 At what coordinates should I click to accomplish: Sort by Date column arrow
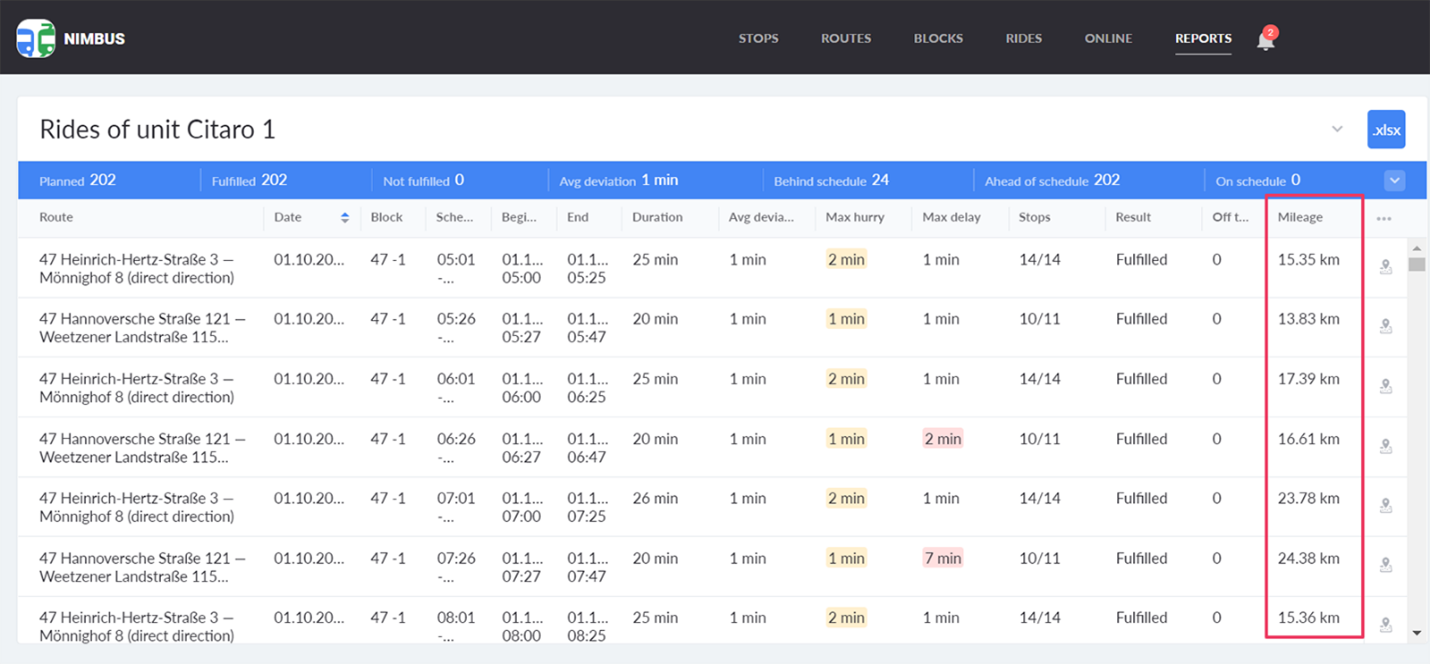345,217
